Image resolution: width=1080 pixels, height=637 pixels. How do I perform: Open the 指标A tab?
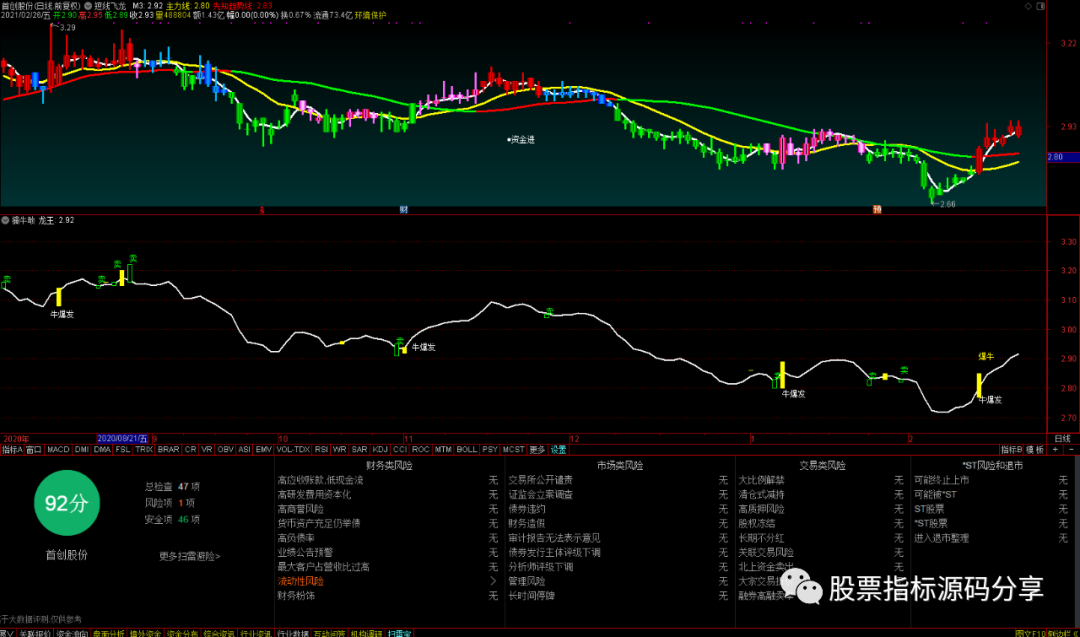(x=12, y=450)
